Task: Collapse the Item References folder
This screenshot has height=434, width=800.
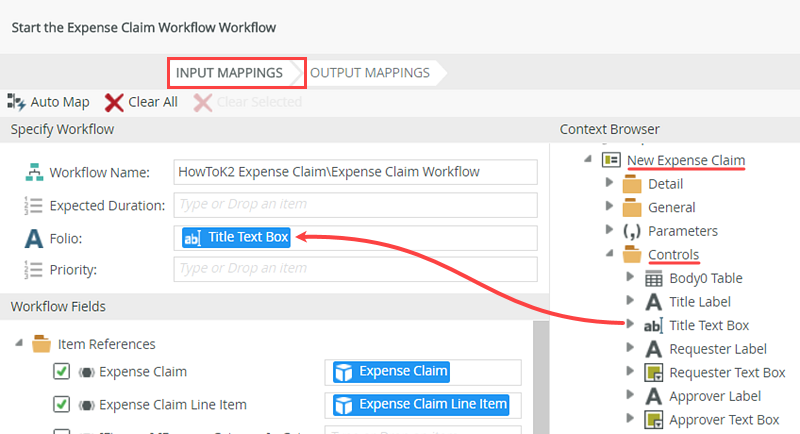Action: click(x=19, y=343)
